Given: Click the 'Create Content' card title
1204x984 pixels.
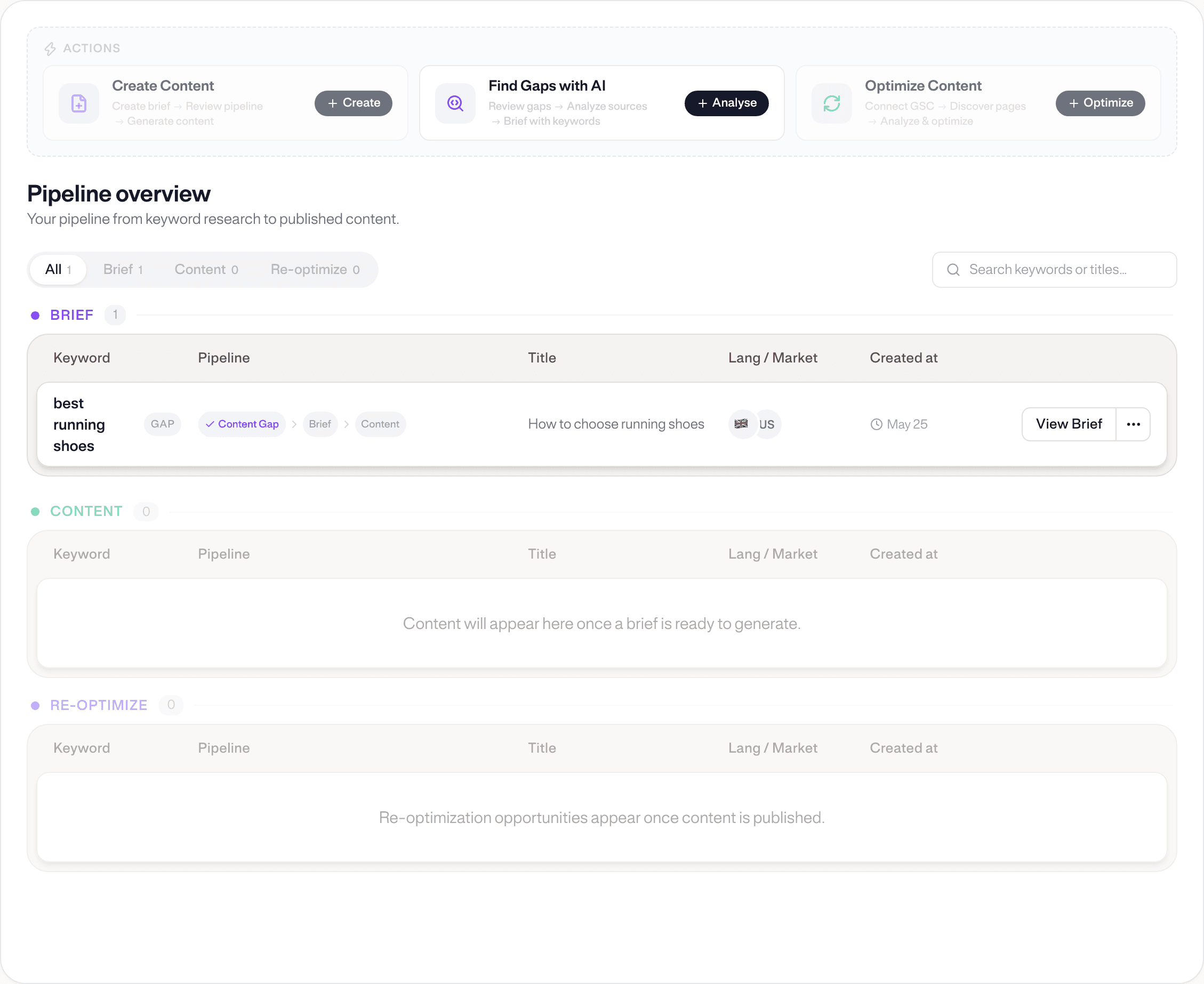Looking at the screenshot, I should tap(163, 86).
